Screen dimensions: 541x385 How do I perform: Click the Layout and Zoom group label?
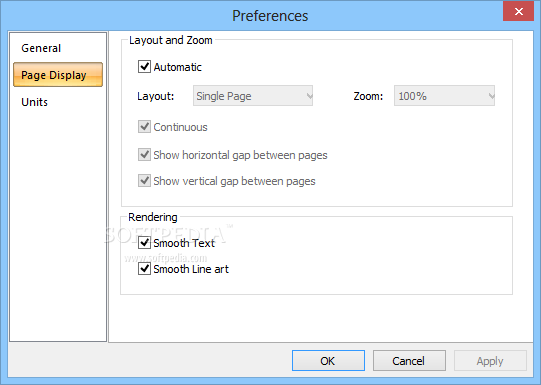[171, 40]
